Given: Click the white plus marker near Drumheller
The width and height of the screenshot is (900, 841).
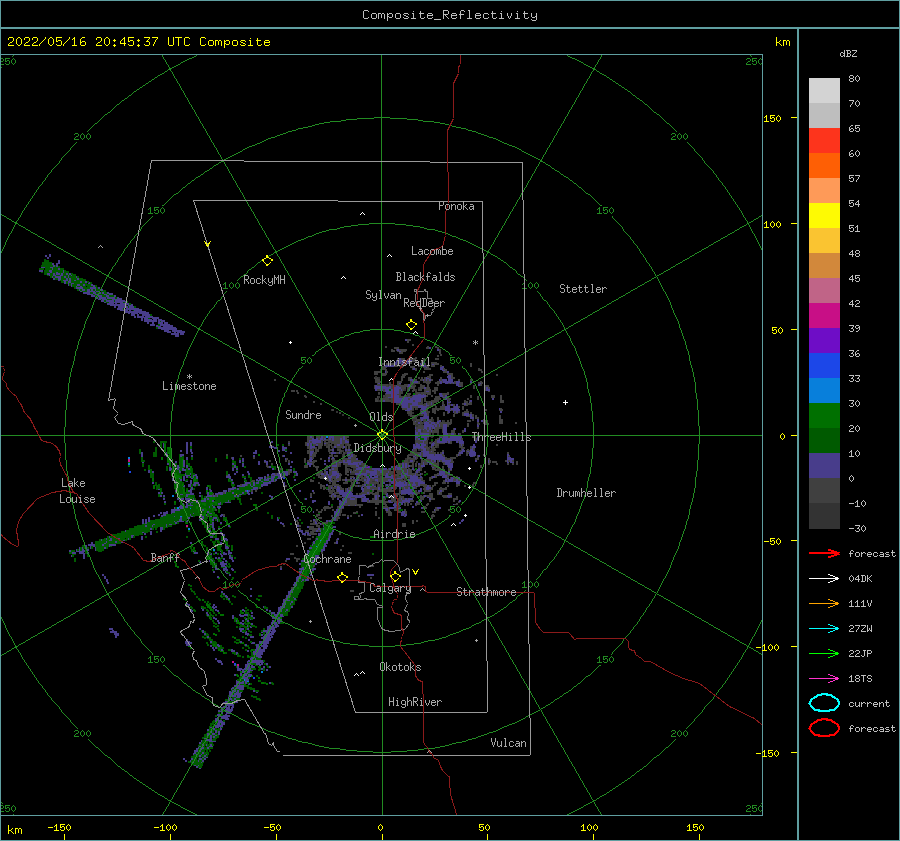Looking at the screenshot, I should [x=565, y=402].
